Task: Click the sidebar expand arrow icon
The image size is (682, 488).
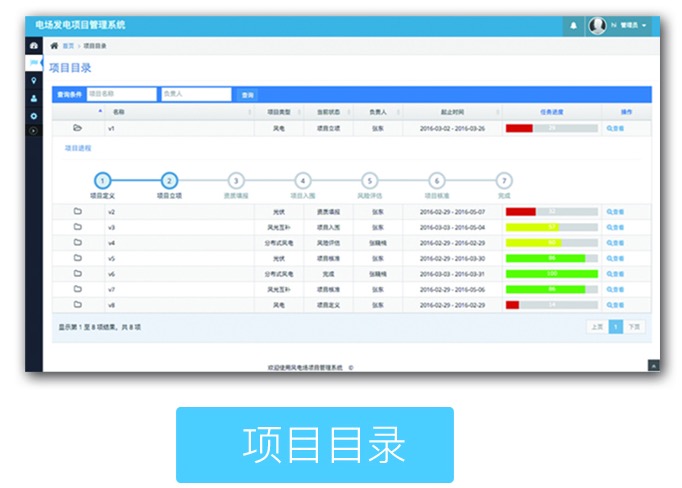Action: 34,130
